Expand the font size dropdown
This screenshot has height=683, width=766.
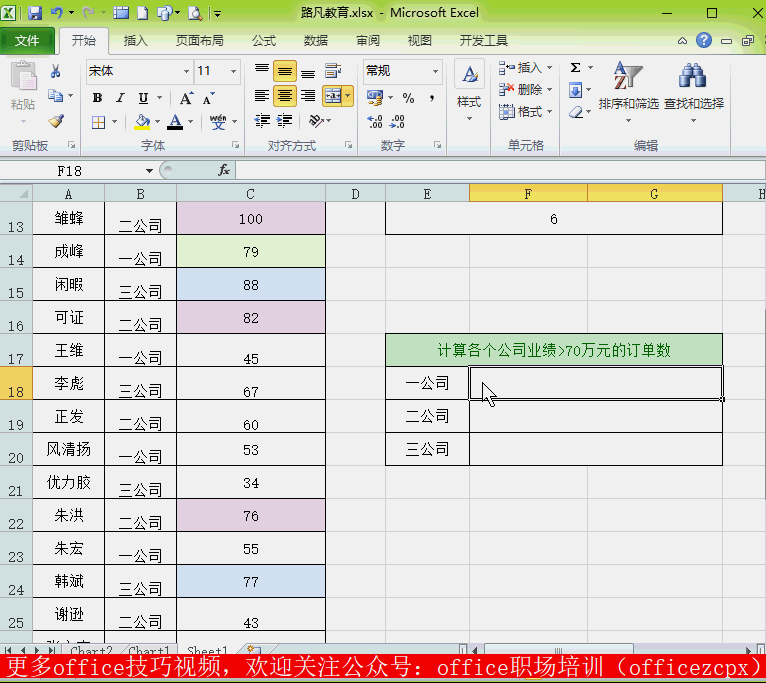coord(234,72)
